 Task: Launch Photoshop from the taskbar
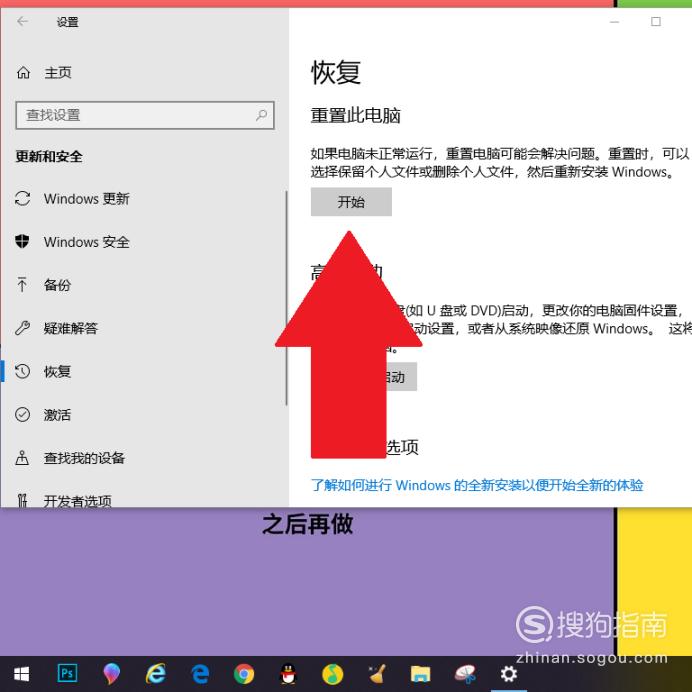click(x=68, y=673)
